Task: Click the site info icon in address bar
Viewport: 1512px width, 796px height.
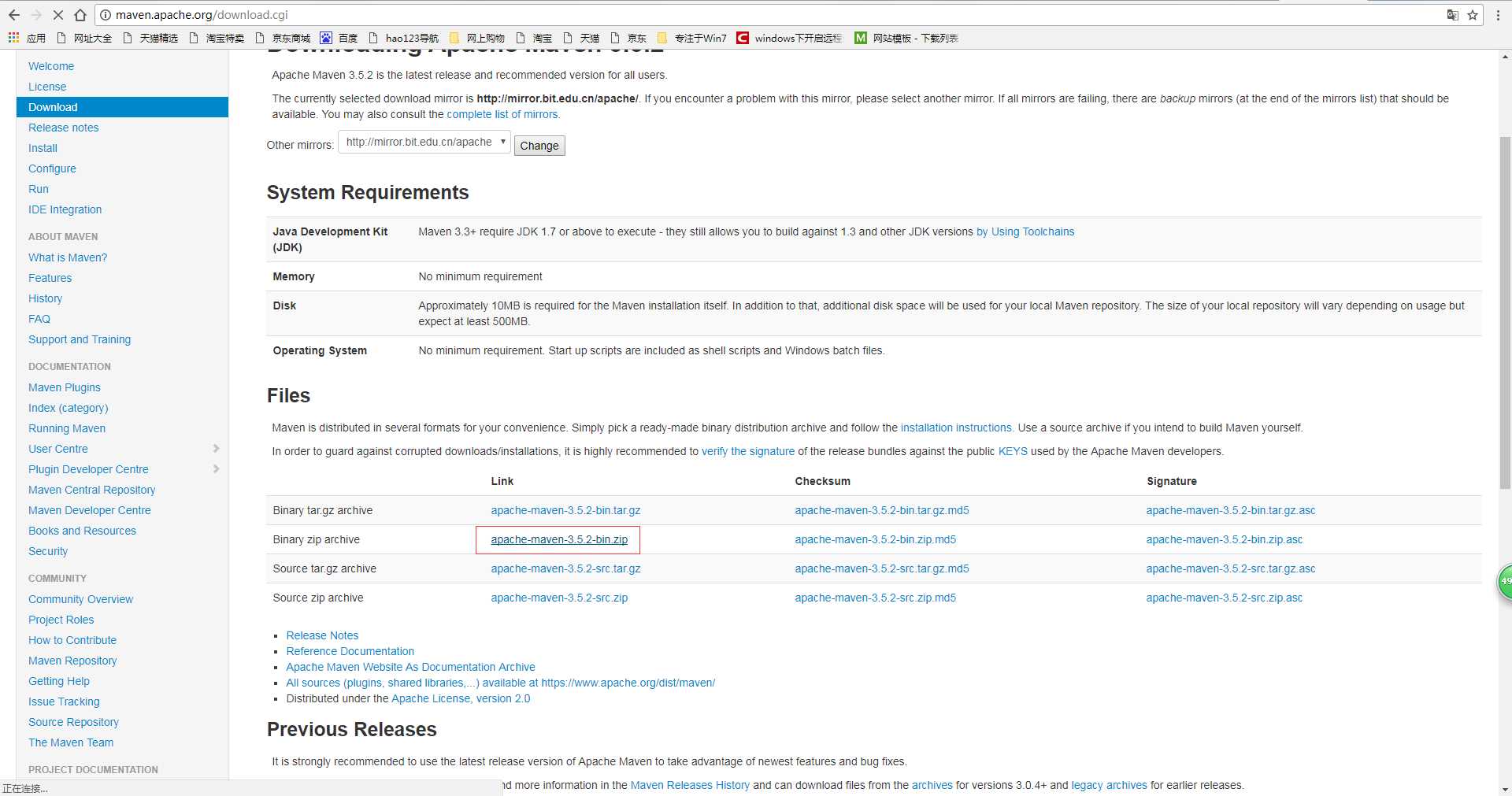Action: [106, 15]
